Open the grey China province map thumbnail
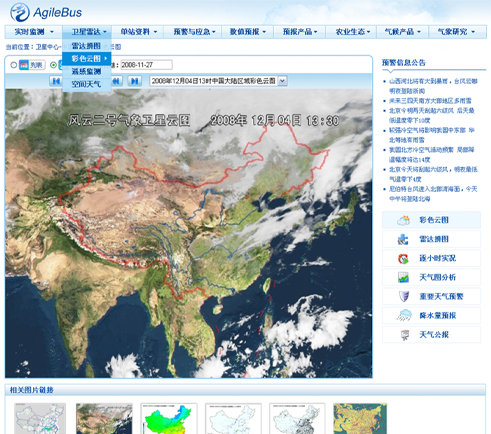Image resolution: width=491 pixels, height=434 pixels. [40, 418]
